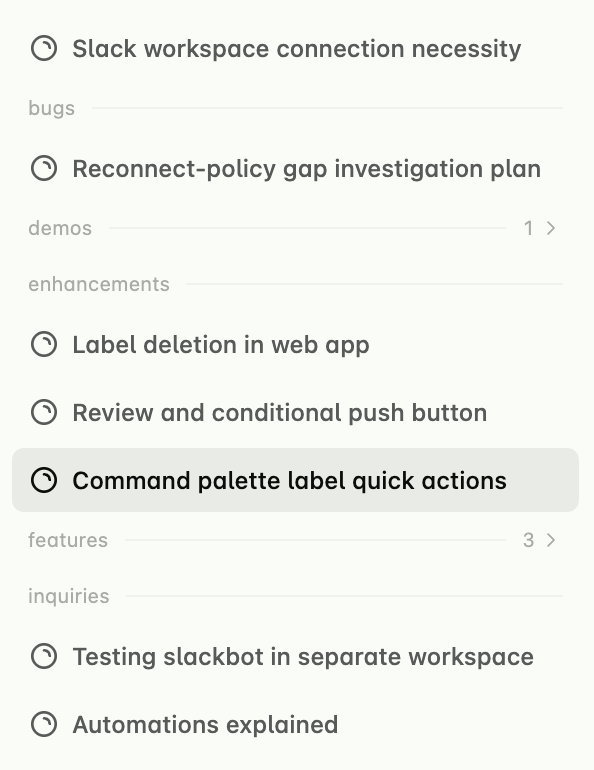Click status icon next to Reconnect-policy gap investigation plan

coord(44,168)
